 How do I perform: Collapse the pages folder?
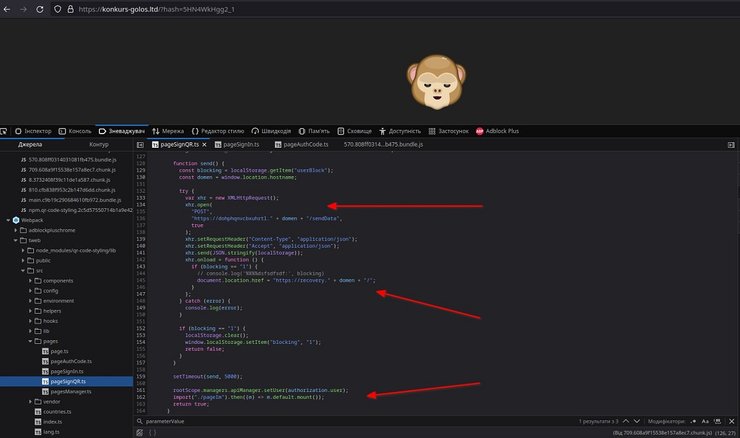(x=31, y=341)
